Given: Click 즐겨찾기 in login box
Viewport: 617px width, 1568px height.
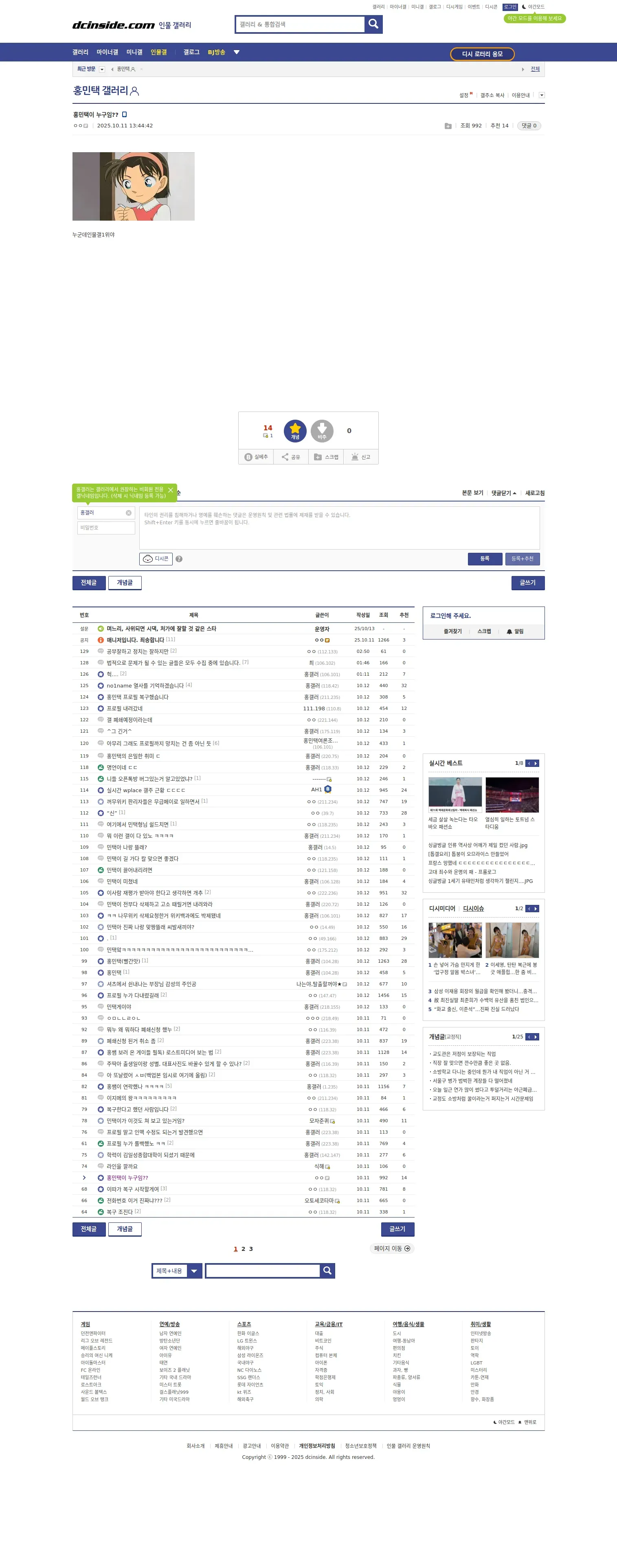Looking at the screenshot, I should (x=452, y=632).
